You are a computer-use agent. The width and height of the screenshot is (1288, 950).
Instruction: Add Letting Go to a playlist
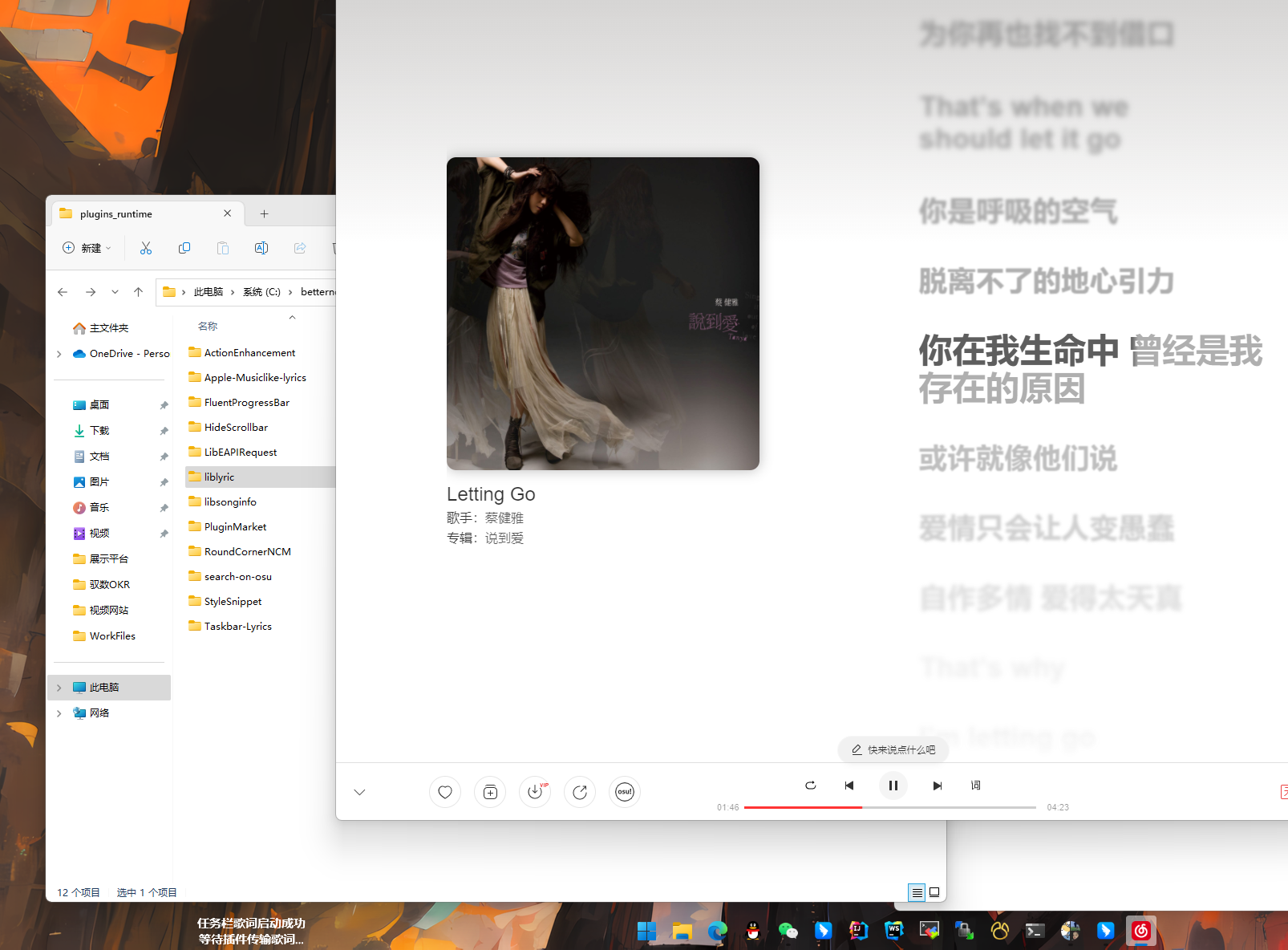pos(490,792)
